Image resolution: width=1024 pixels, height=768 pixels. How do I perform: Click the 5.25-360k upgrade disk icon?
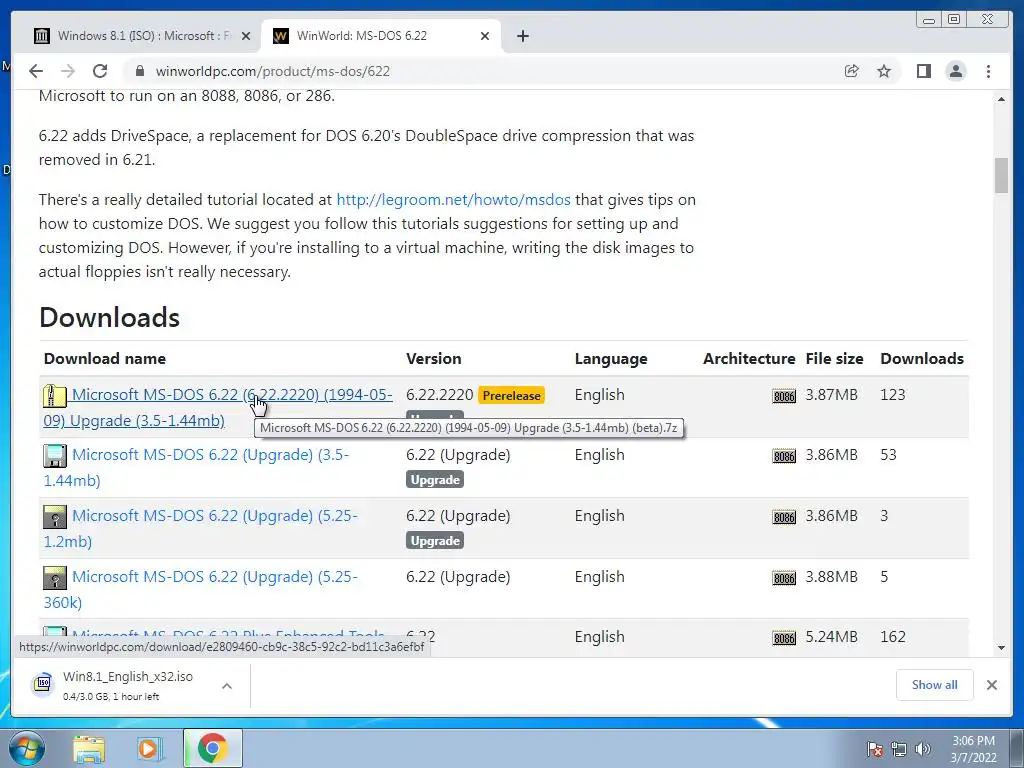point(55,578)
